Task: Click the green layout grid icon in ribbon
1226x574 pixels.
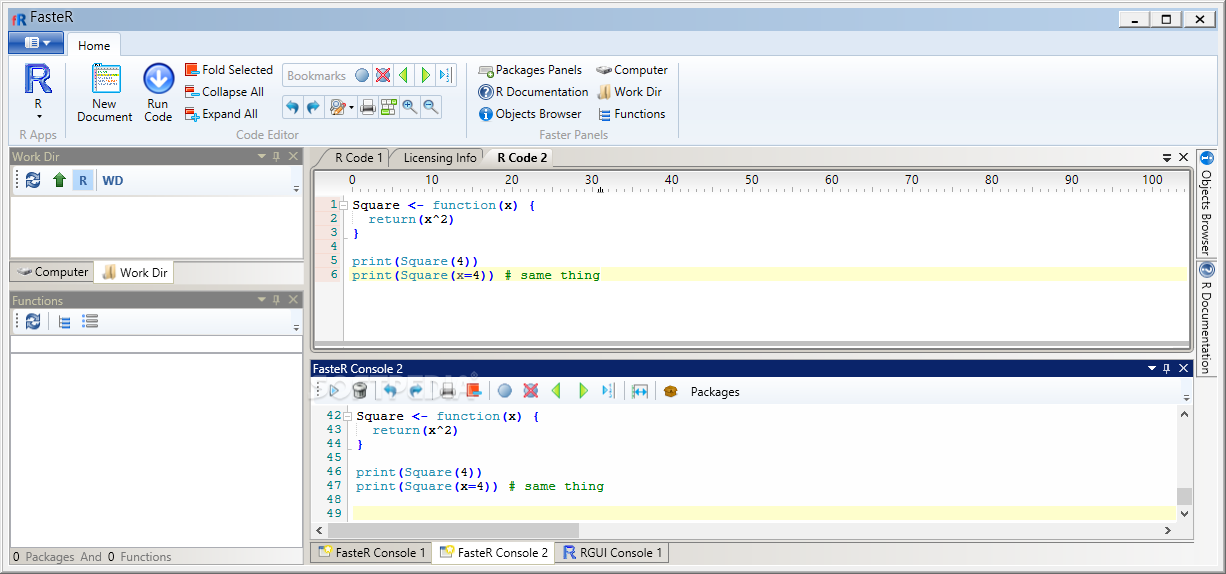Action: tap(389, 107)
